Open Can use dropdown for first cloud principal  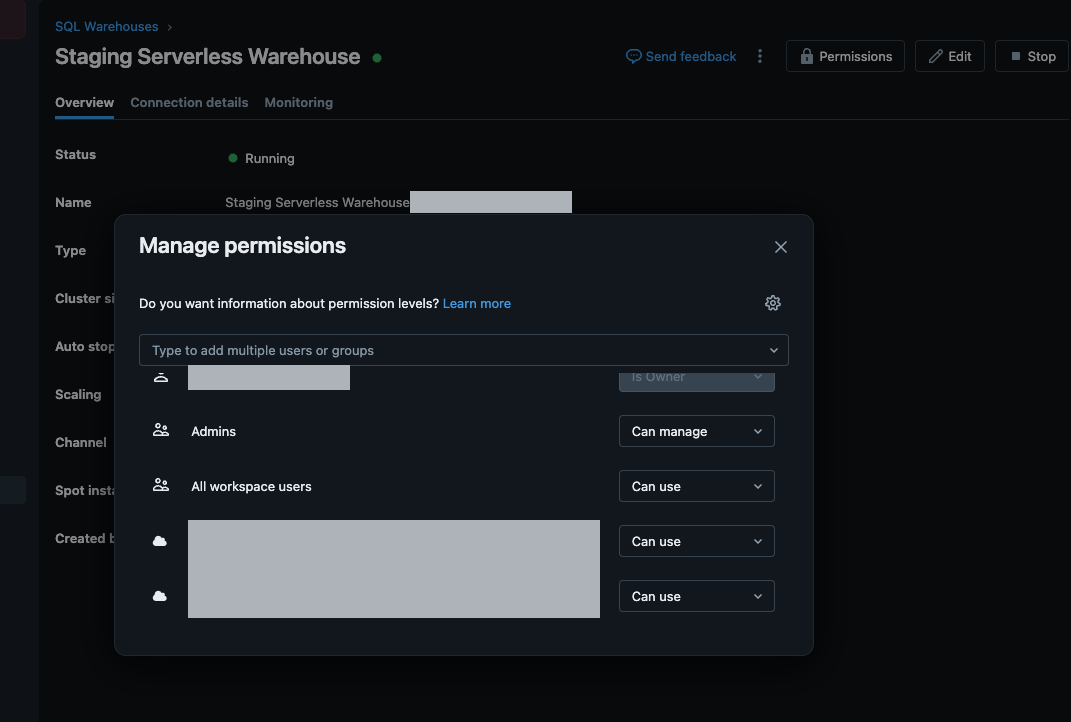tap(697, 541)
